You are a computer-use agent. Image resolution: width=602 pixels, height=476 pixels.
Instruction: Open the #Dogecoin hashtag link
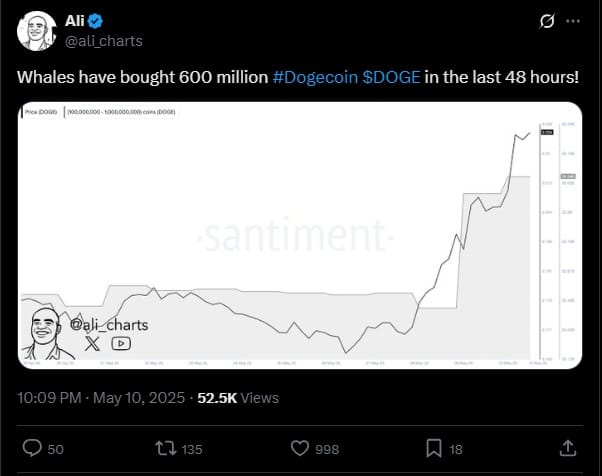(315, 77)
